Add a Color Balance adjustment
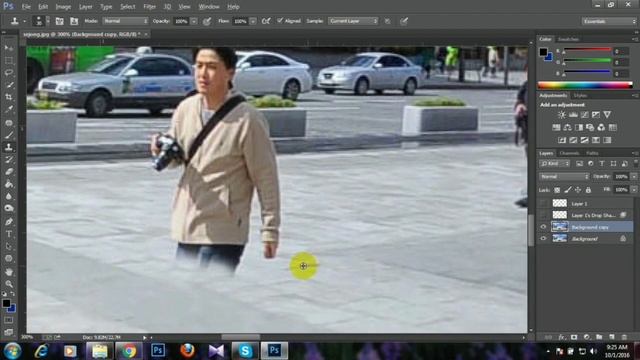This screenshot has height=360, width=640. tap(567, 127)
